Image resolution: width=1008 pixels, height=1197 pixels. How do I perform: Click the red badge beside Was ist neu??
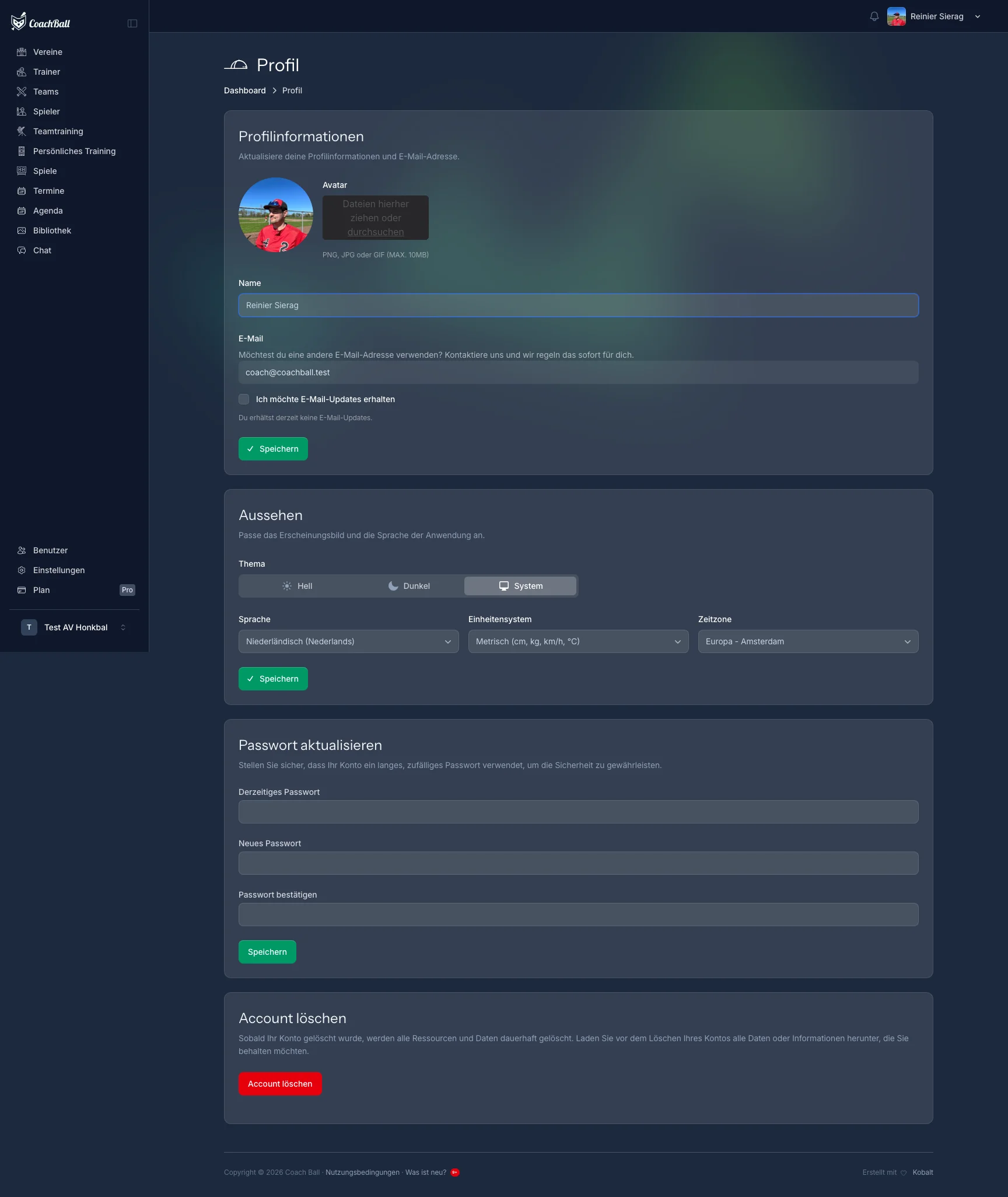tap(455, 1172)
